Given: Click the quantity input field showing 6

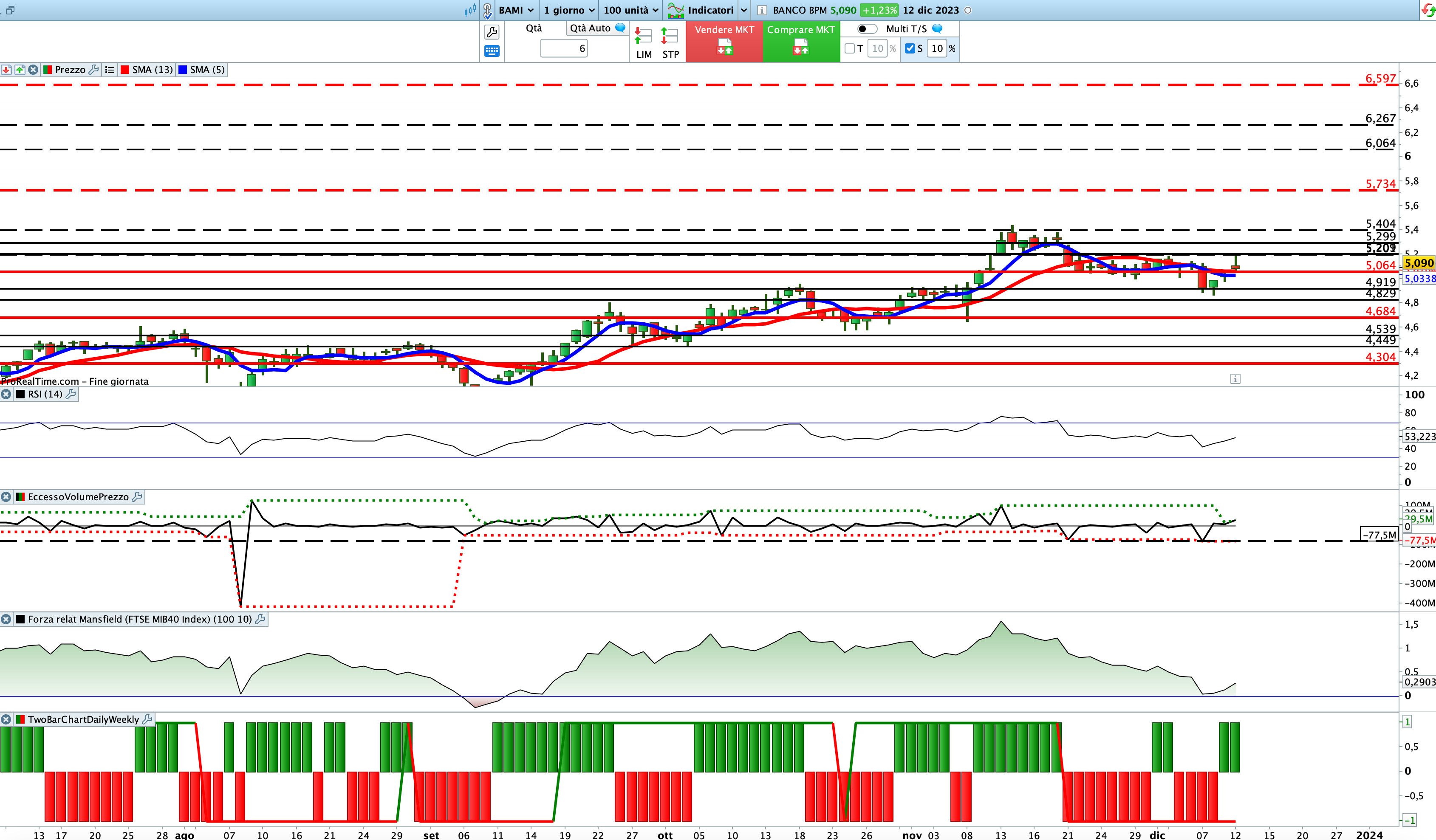Looking at the screenshot, I should pyautogui.click(x=564, y=48).
